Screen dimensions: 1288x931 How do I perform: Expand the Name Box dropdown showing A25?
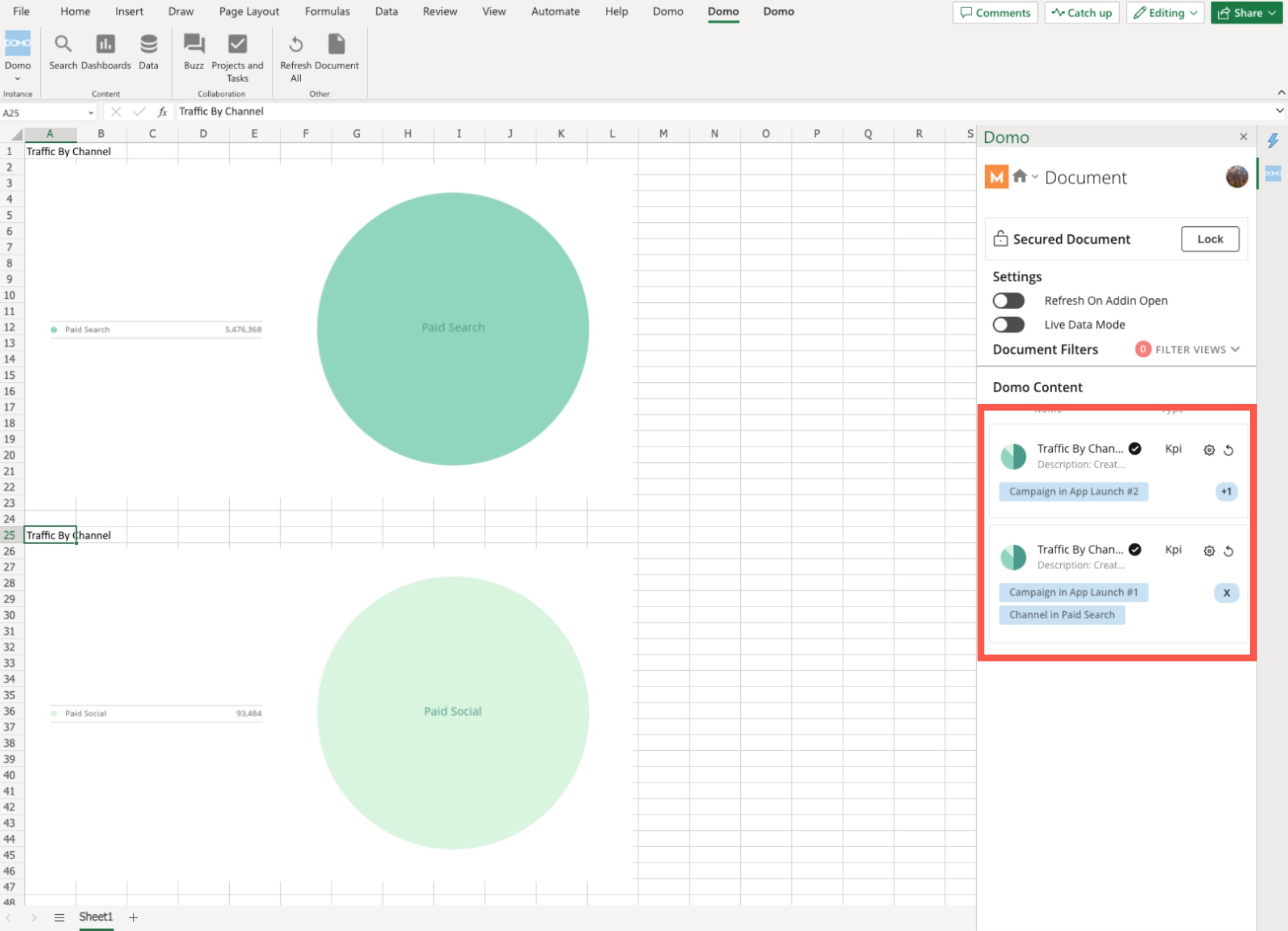point(91,112)
